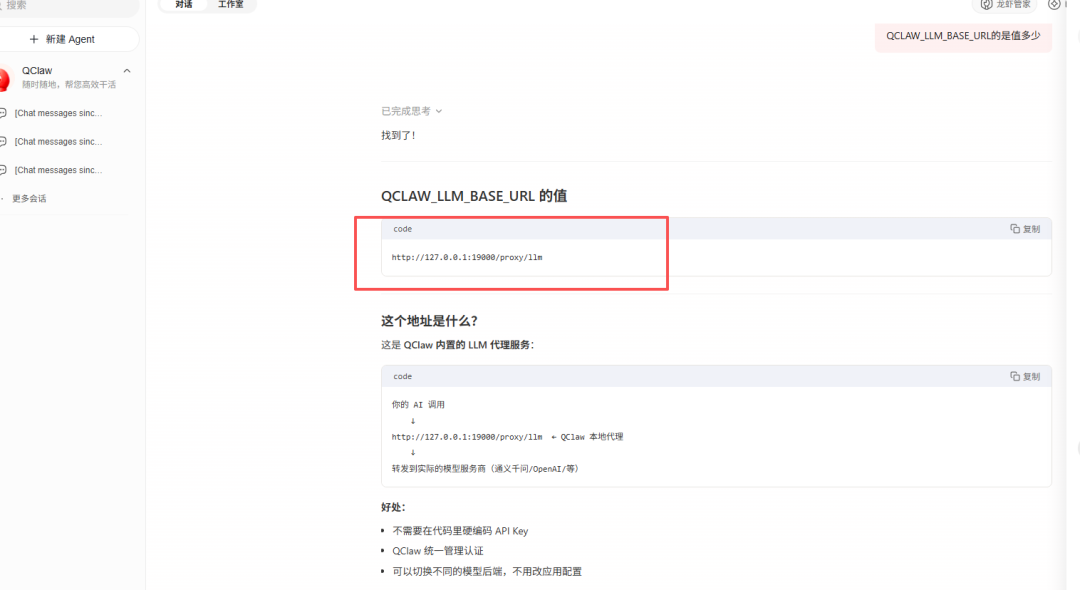Click the 你的 AI 调用 line in code block
This screenshot has height=590, width=1080.
click(418, 405)
